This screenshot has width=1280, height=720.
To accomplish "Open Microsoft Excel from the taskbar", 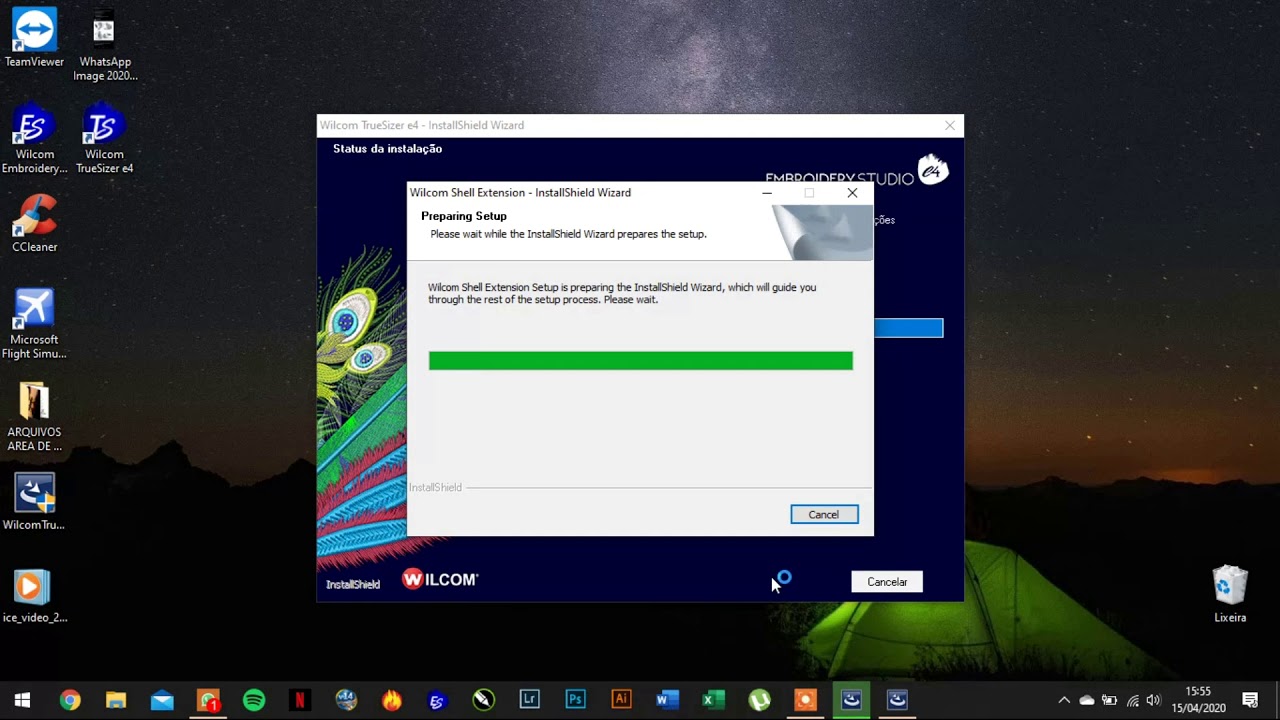I will pos(713,700).
